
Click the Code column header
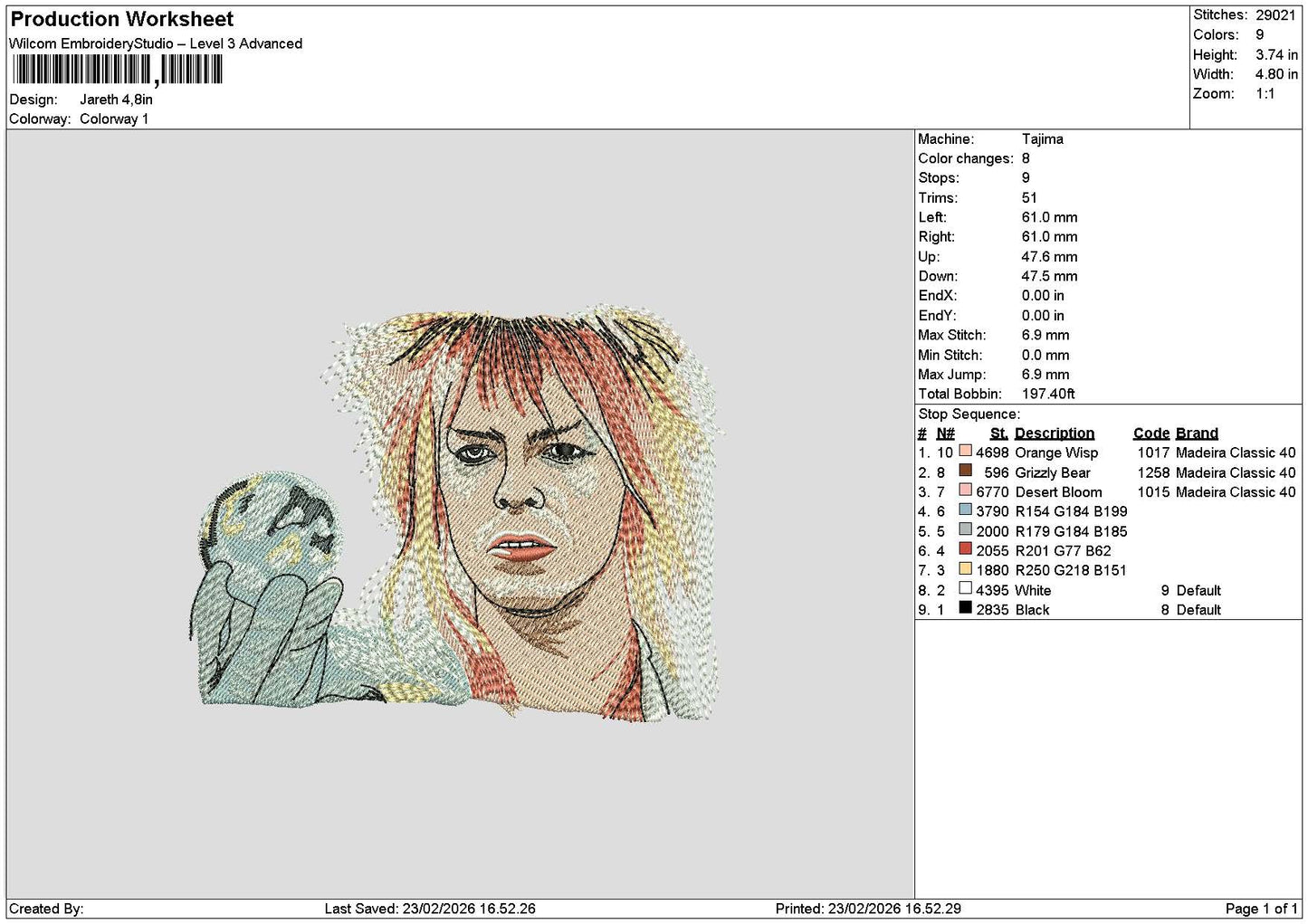coord(1151,433)
